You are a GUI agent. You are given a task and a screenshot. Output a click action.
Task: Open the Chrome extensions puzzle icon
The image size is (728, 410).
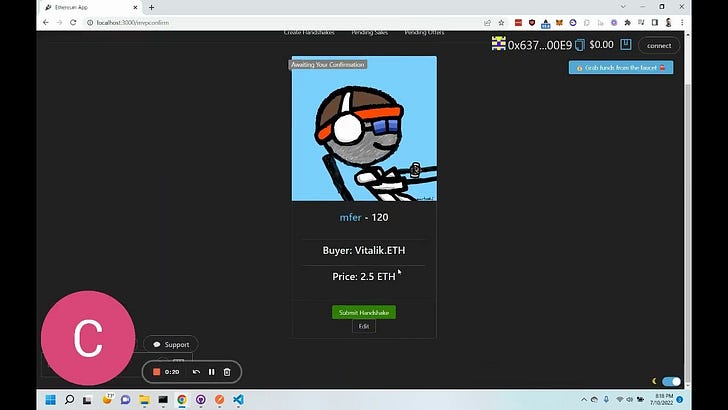pos(628,22)
